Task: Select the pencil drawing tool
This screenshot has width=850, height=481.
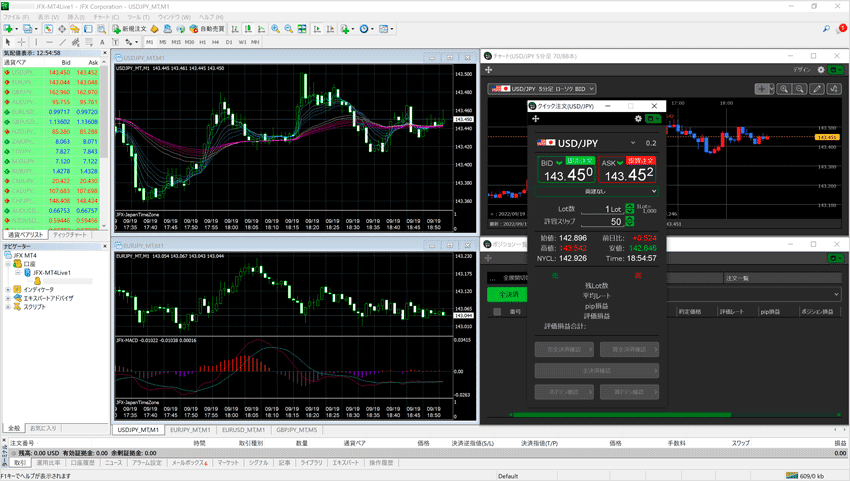Action: (817, 89)
